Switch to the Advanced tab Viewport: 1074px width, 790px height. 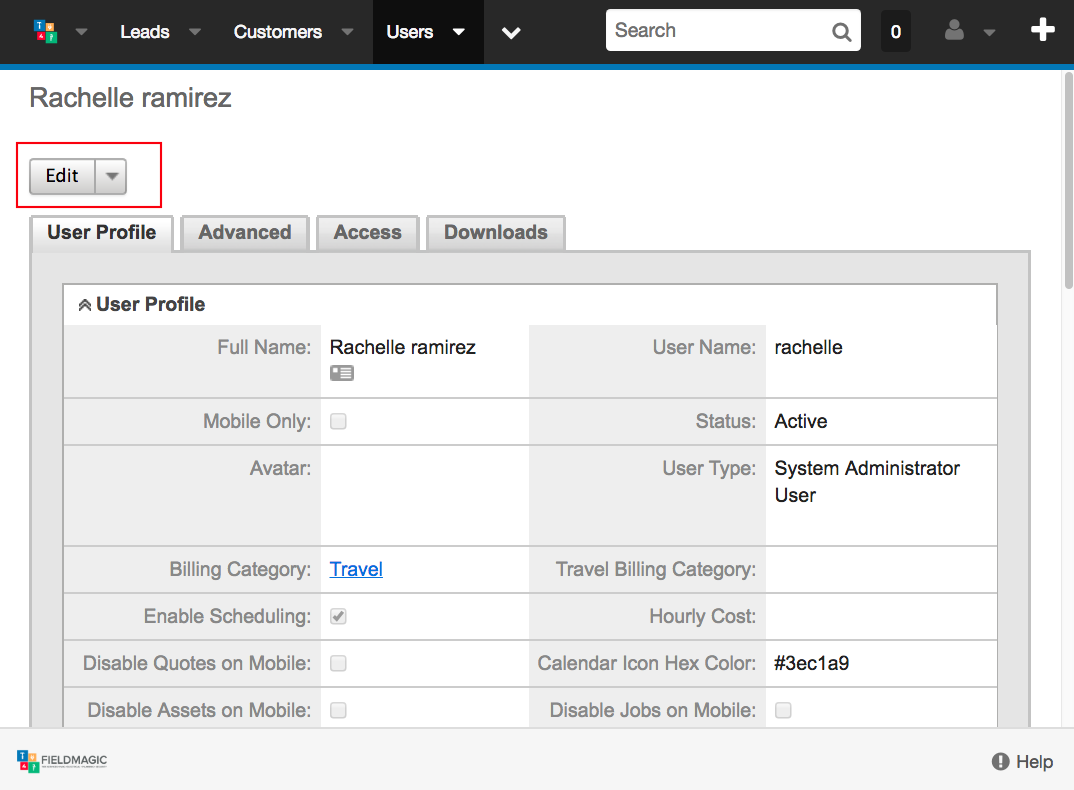click(245, 233)
